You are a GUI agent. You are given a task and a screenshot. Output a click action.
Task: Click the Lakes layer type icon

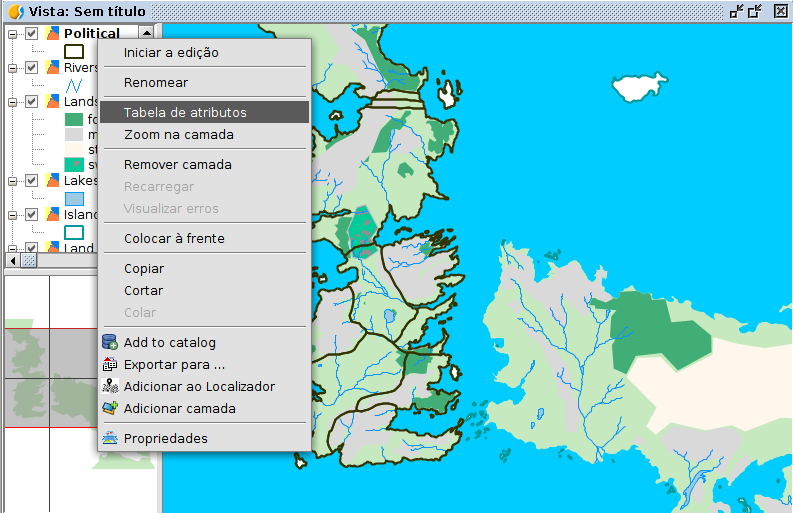click(x=52, y=181)
